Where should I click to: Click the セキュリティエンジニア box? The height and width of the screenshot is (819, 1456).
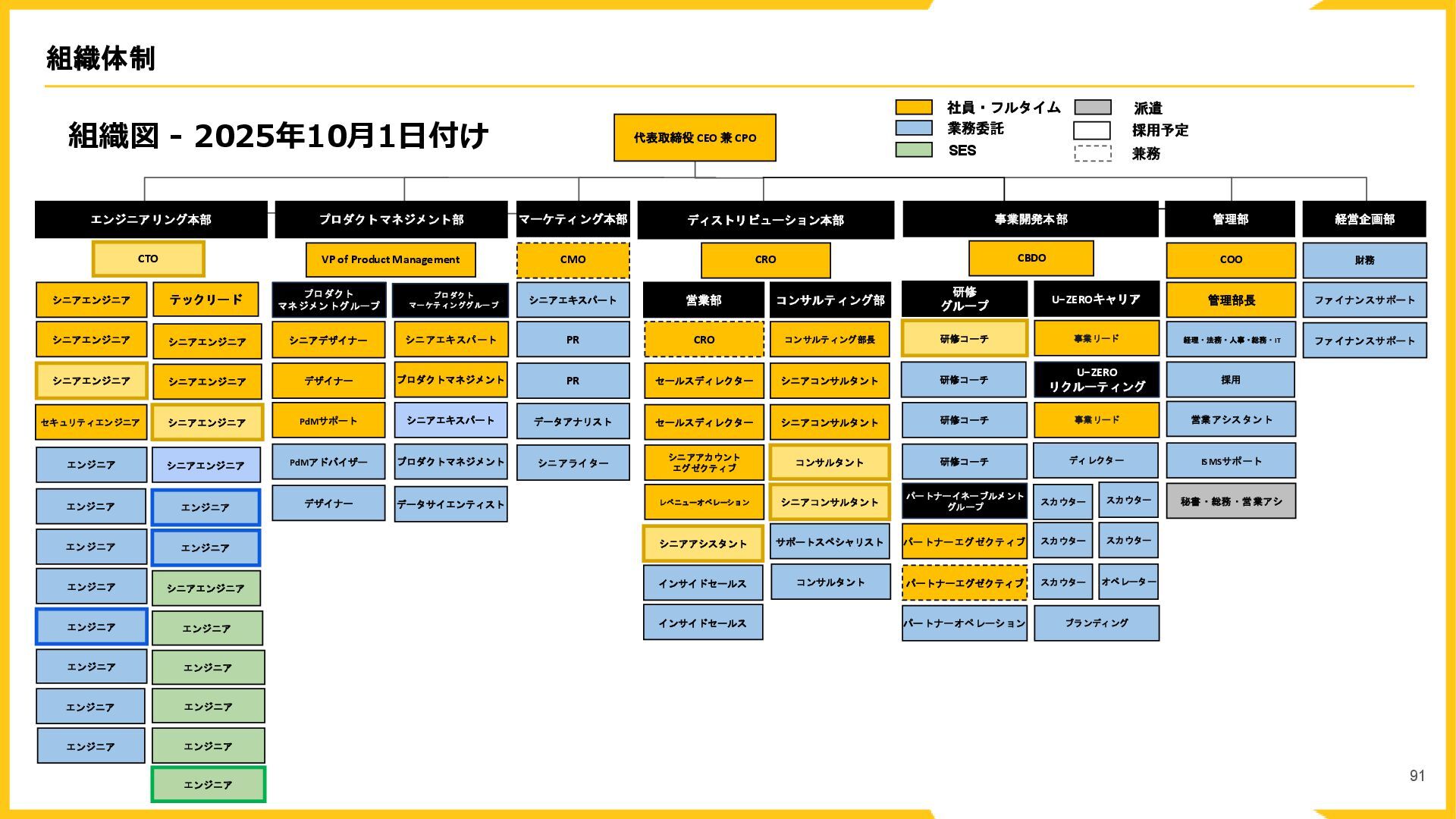[x=91, y=422]
